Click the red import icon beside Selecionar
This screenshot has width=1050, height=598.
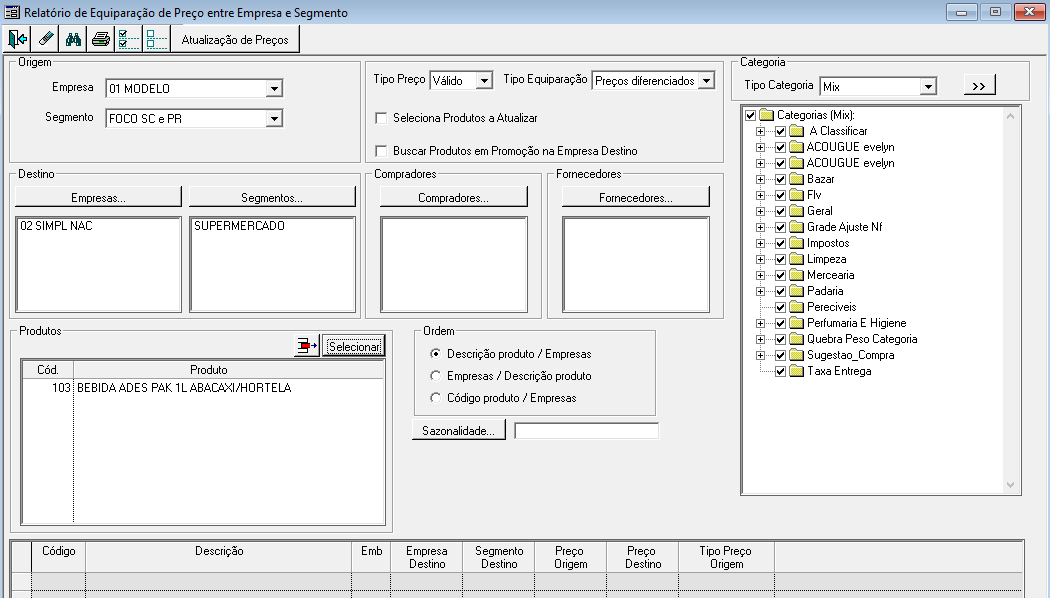point(307,346)
